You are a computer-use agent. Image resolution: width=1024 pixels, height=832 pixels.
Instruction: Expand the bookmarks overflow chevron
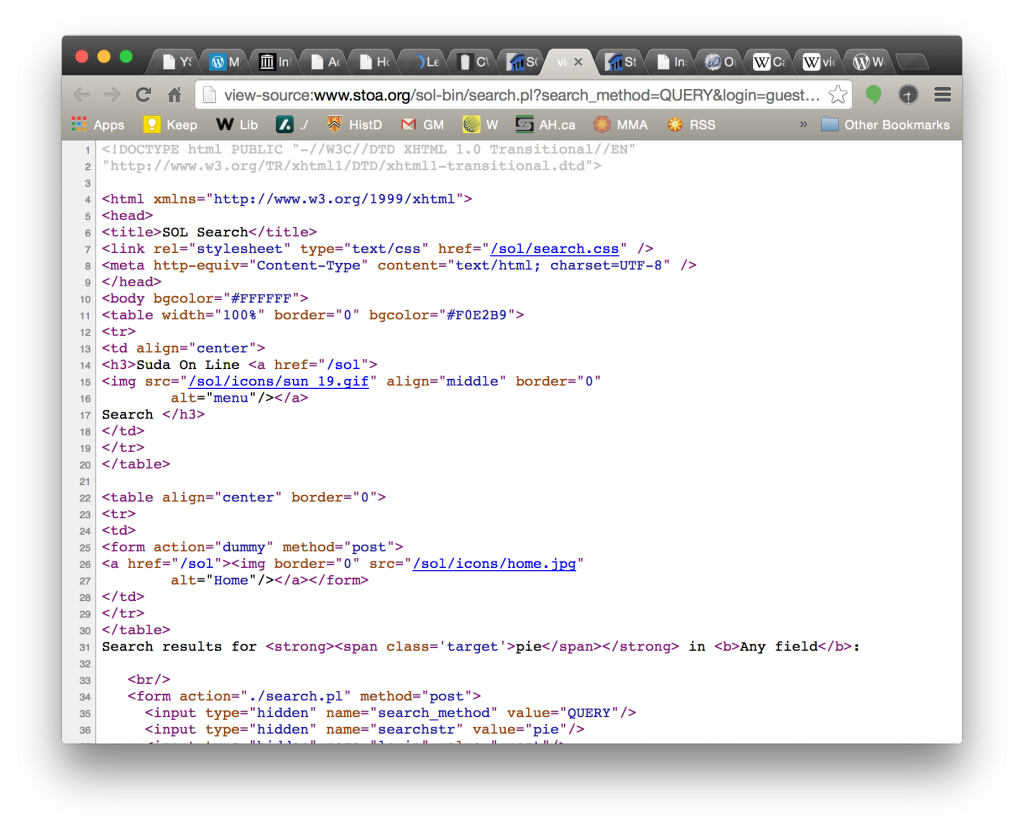pyautogui.click(x=803, y=125)
